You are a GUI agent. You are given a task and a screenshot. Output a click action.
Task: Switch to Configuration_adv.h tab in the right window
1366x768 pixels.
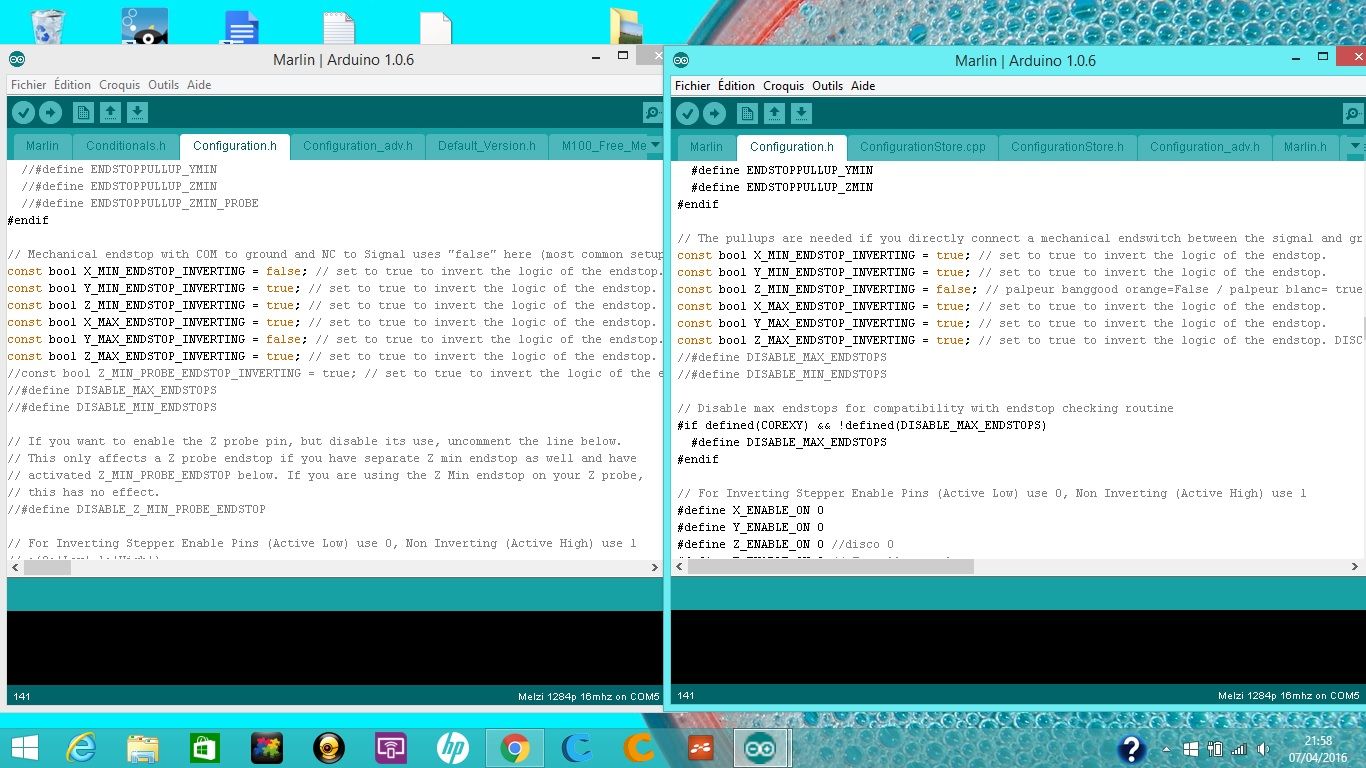1205,147
